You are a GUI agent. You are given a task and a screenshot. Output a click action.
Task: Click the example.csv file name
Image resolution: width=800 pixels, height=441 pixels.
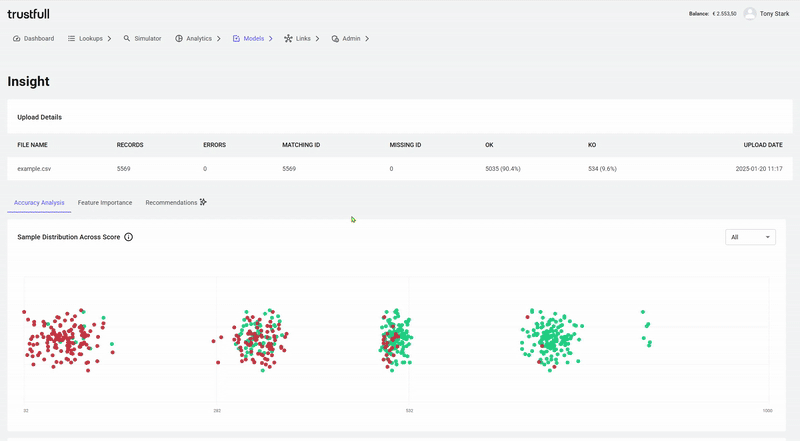click(34, 168)
